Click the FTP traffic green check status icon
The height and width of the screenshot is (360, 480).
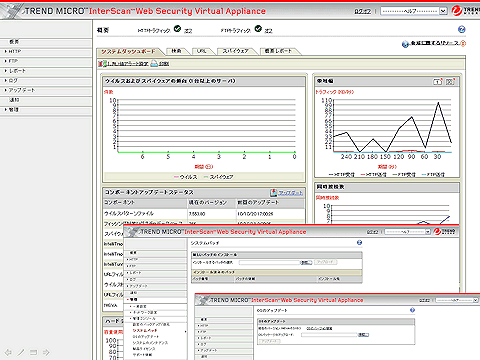click(x=258, y=29)
